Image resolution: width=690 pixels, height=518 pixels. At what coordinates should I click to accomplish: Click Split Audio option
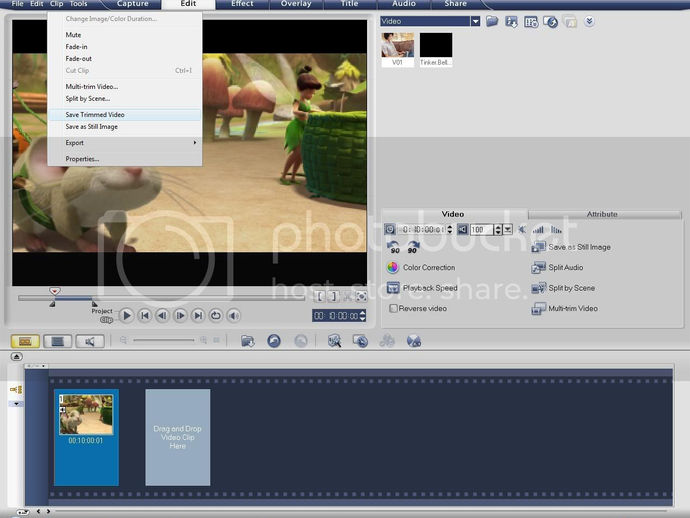click(557, 268)
